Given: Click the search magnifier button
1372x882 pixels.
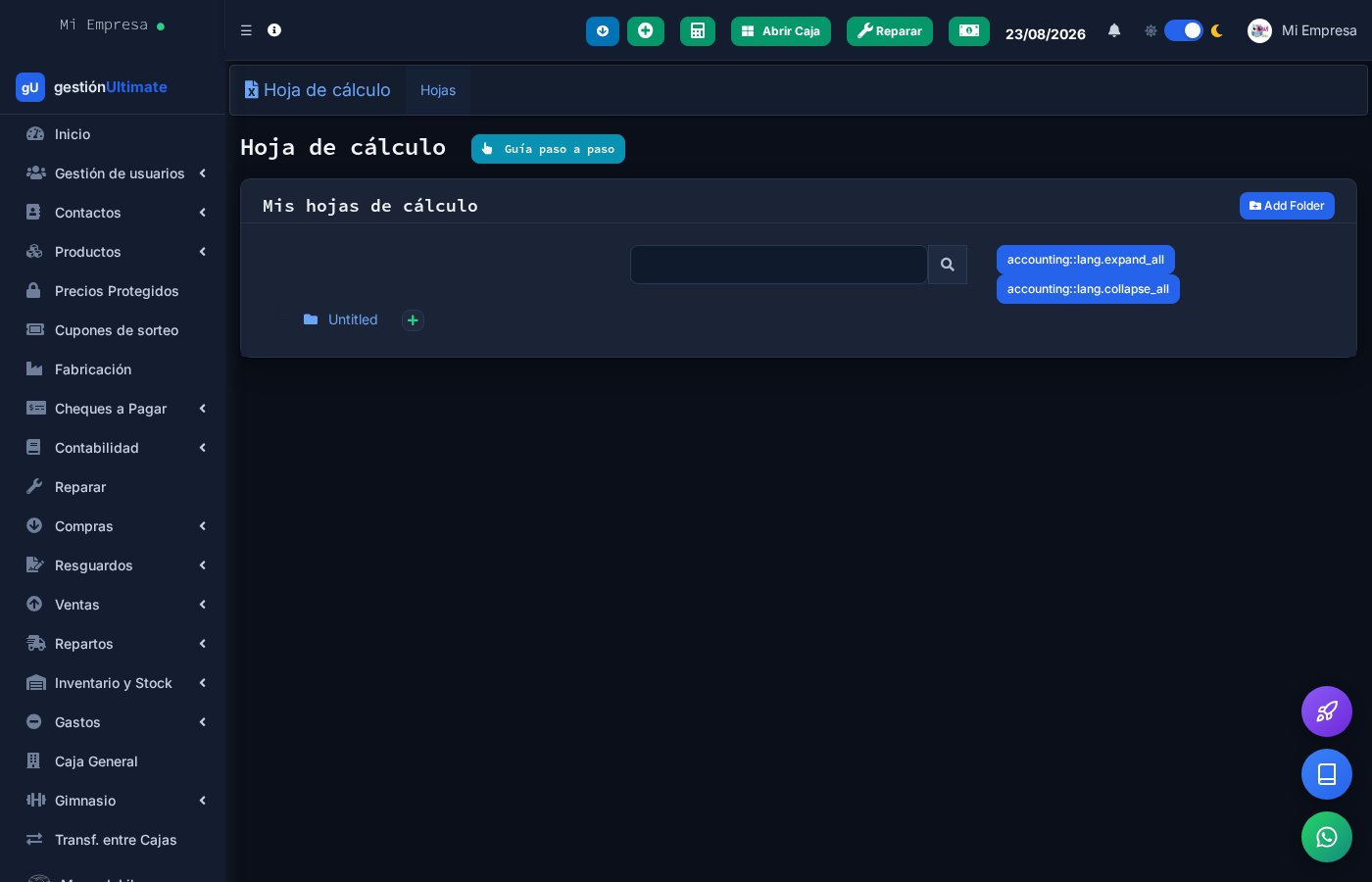Looking at the screenshot, I should (948, 265).
